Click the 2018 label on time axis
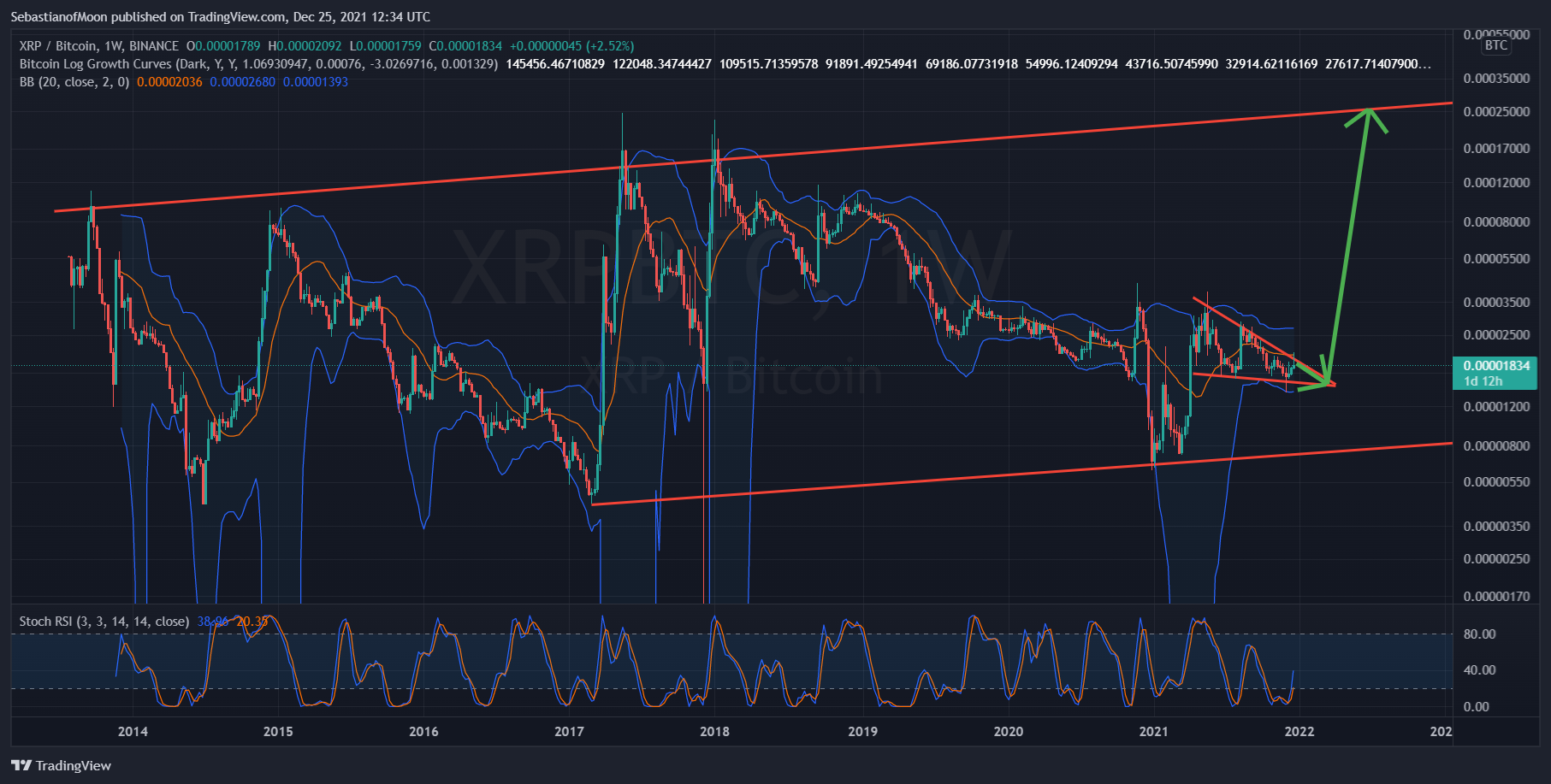The image size is (1551, 784). tap(714, 731)
